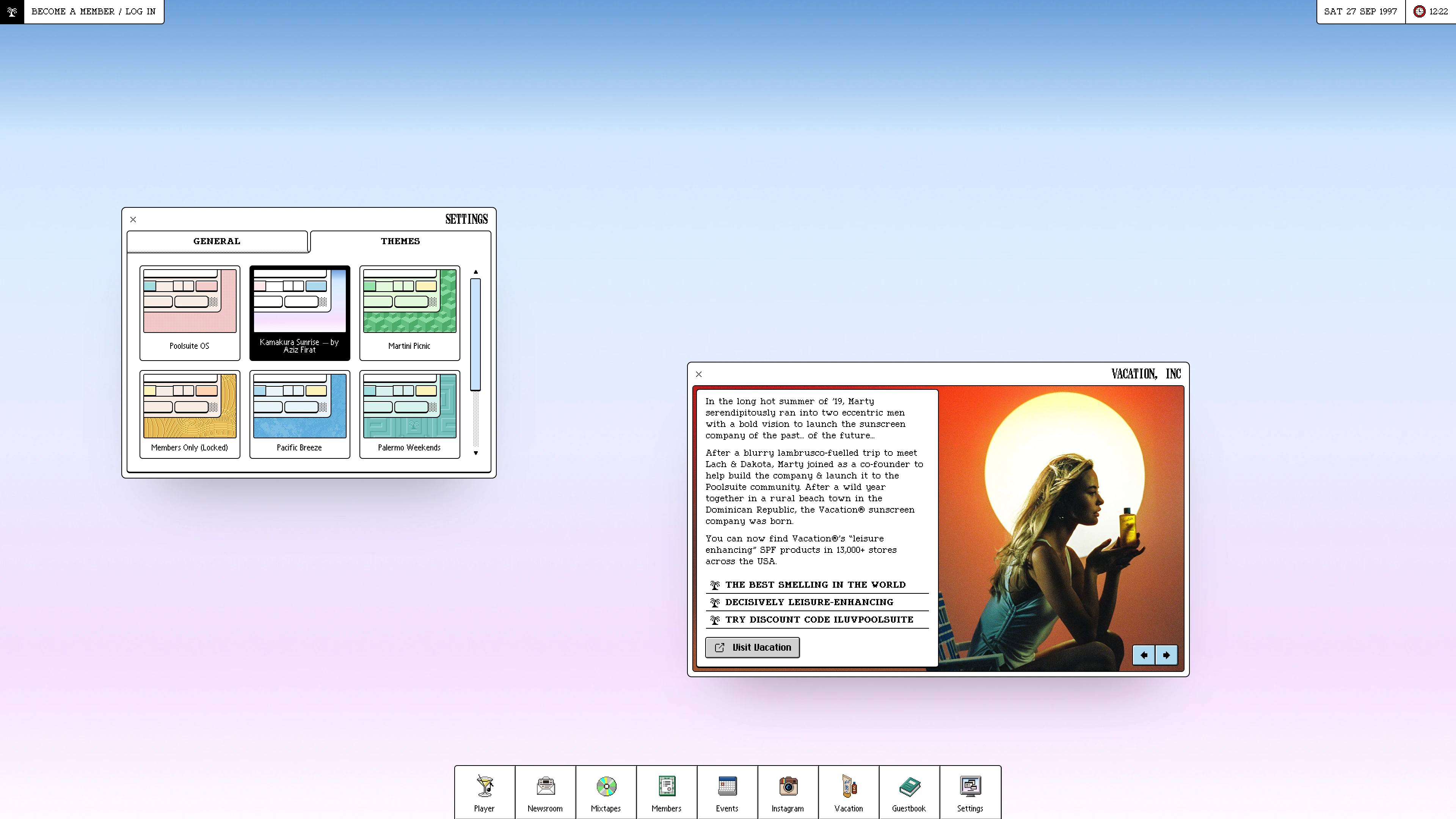
Task: Select the Themes tab
Action: (x=400, y=242)
